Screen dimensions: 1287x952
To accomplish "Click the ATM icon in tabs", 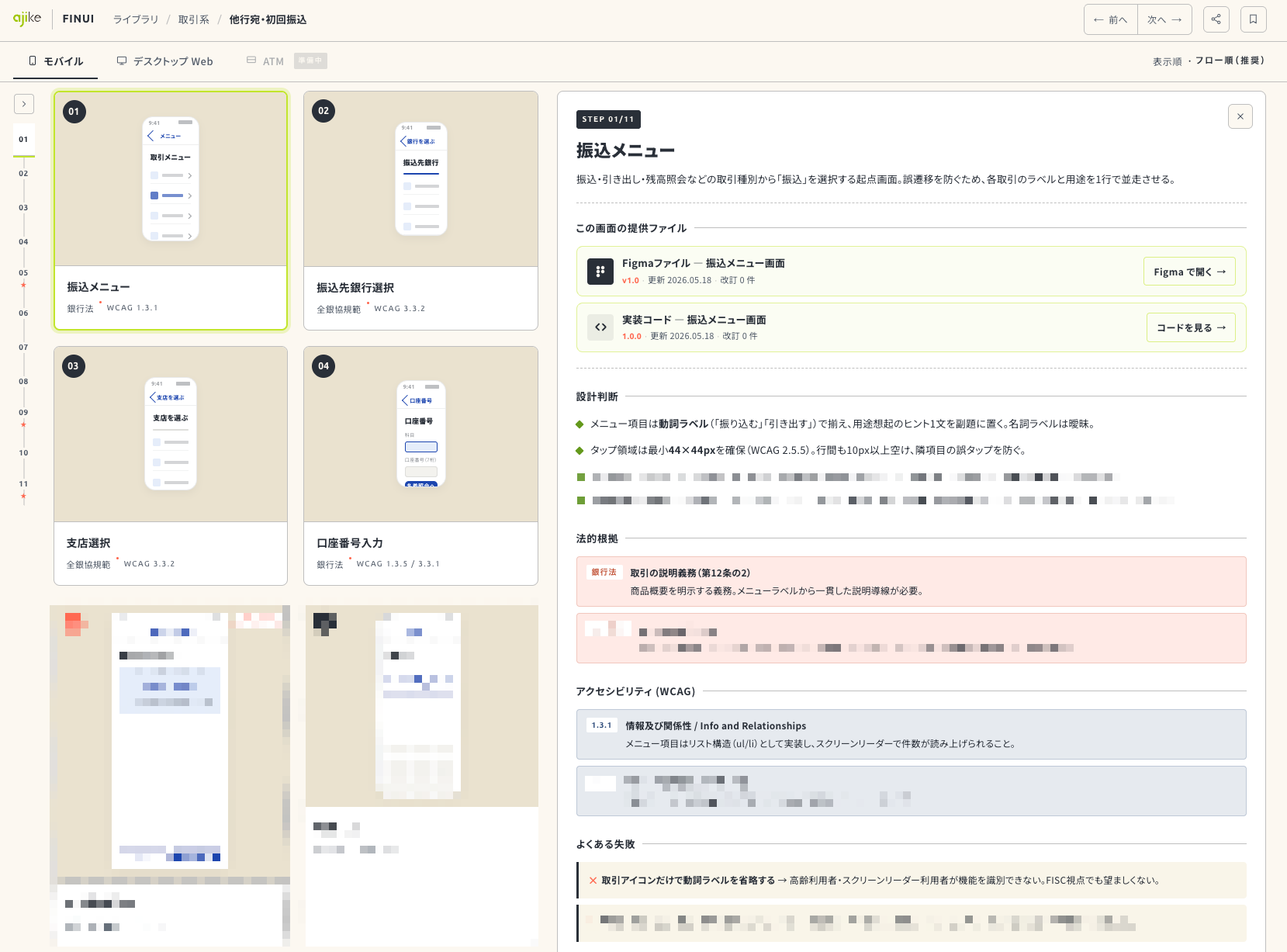I will coord(251,60).
